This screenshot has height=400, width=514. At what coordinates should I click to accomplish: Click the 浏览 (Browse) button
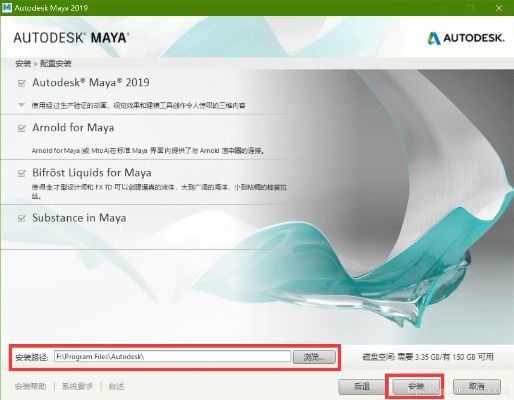pos(314,357)
